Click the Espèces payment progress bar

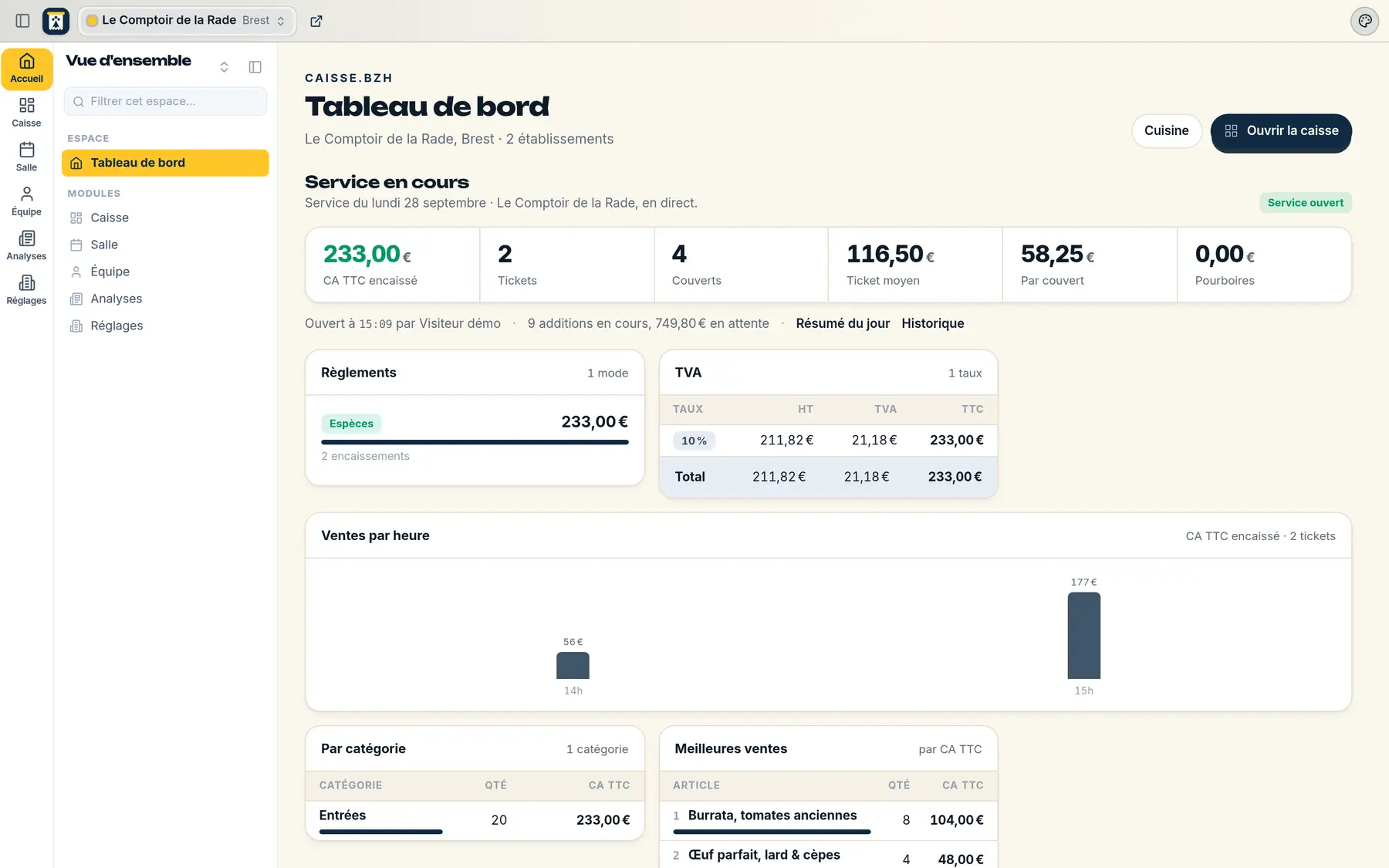475,442
